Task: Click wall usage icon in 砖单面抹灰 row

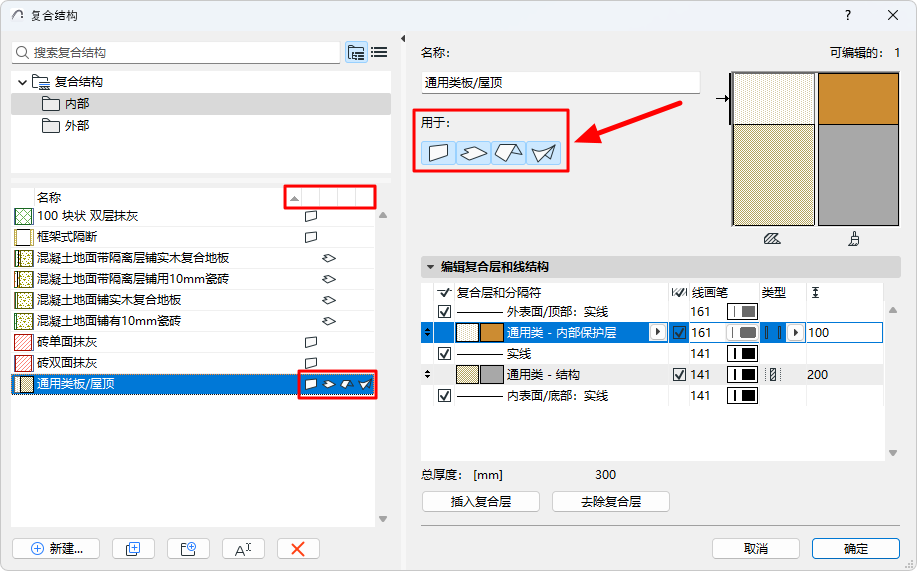Action: pyautogui.click(x=311, y=342)
